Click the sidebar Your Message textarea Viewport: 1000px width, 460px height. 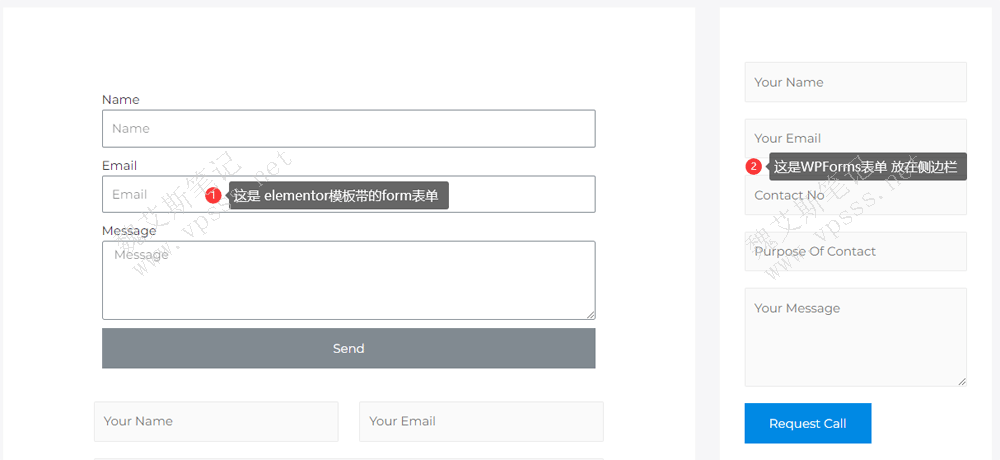[855, 337]
